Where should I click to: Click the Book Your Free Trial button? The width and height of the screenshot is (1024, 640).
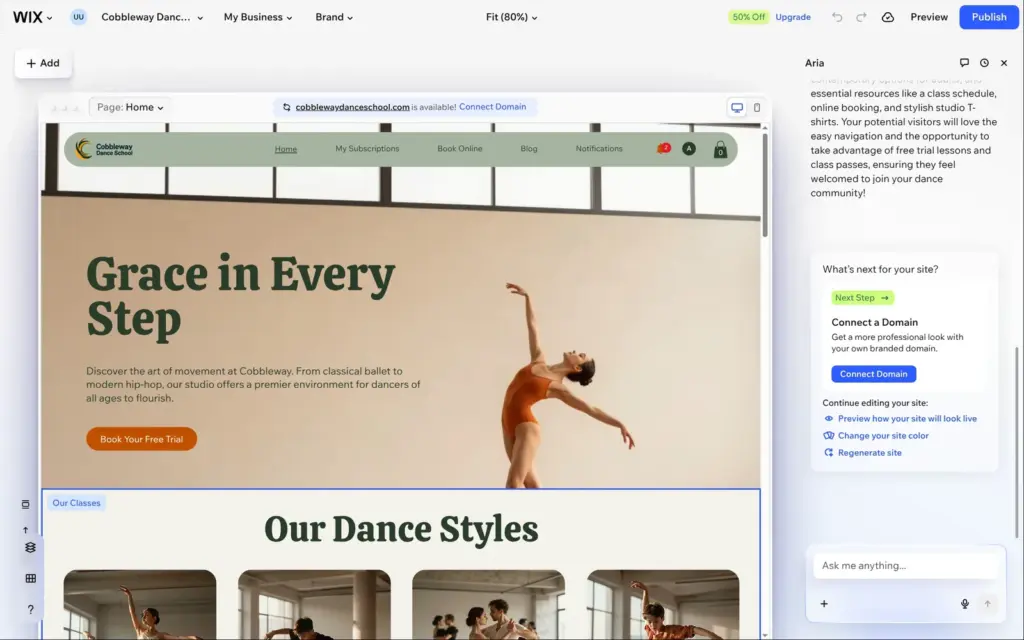point(141,439)
